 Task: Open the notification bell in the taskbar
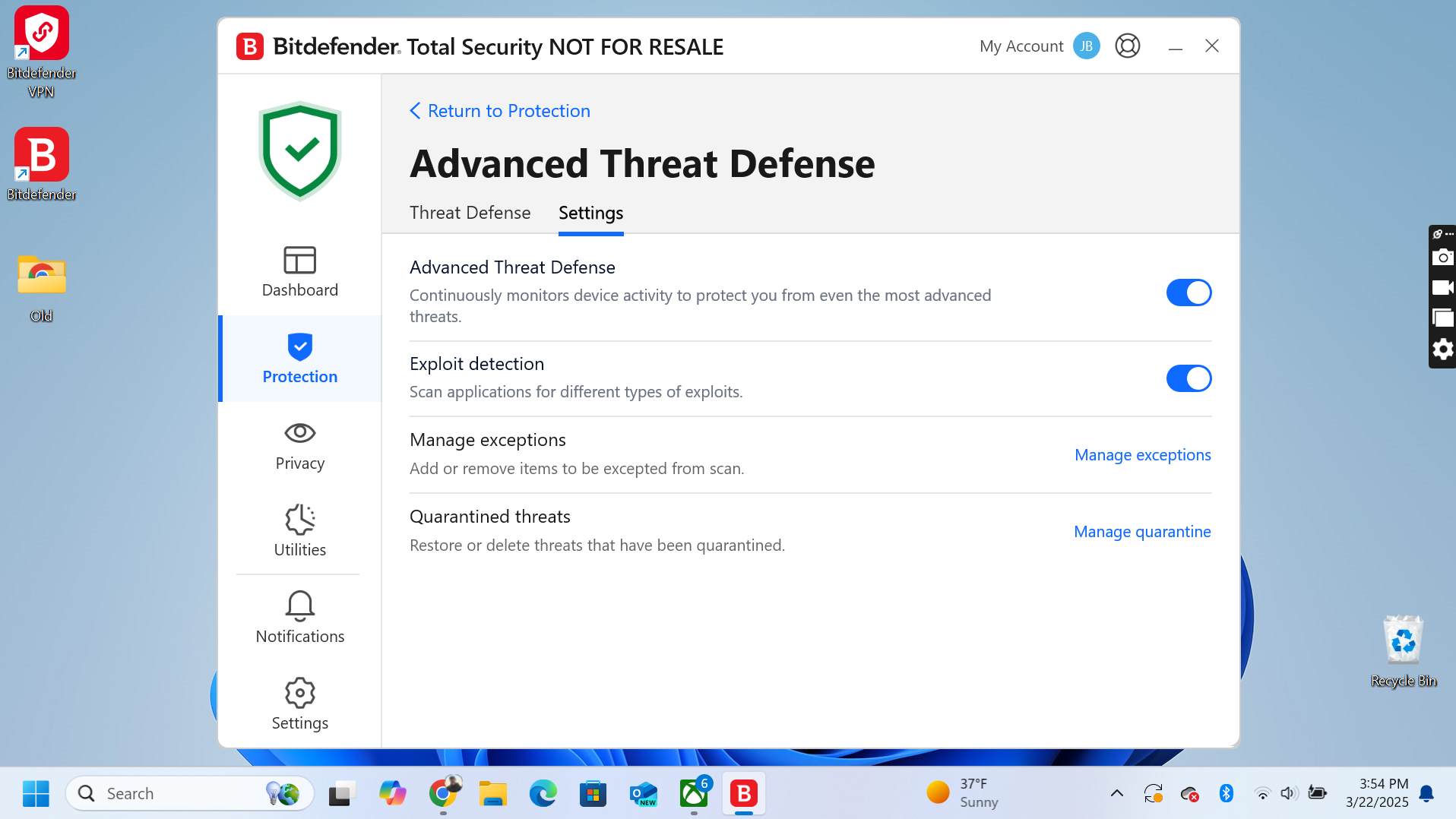[1427, 793]
